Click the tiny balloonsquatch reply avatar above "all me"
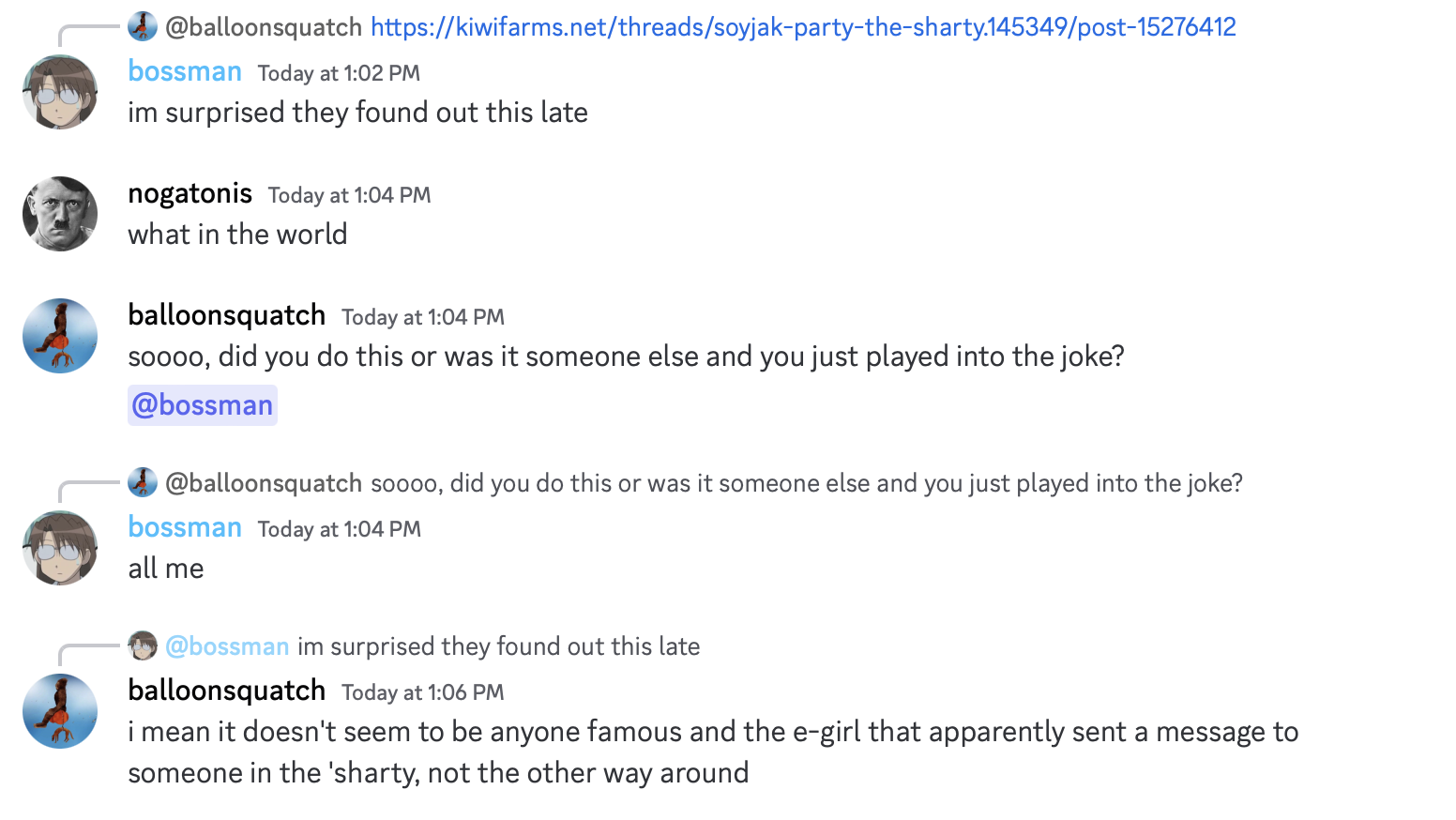Screen dimensions: 1456x820 tap(143, 482)
